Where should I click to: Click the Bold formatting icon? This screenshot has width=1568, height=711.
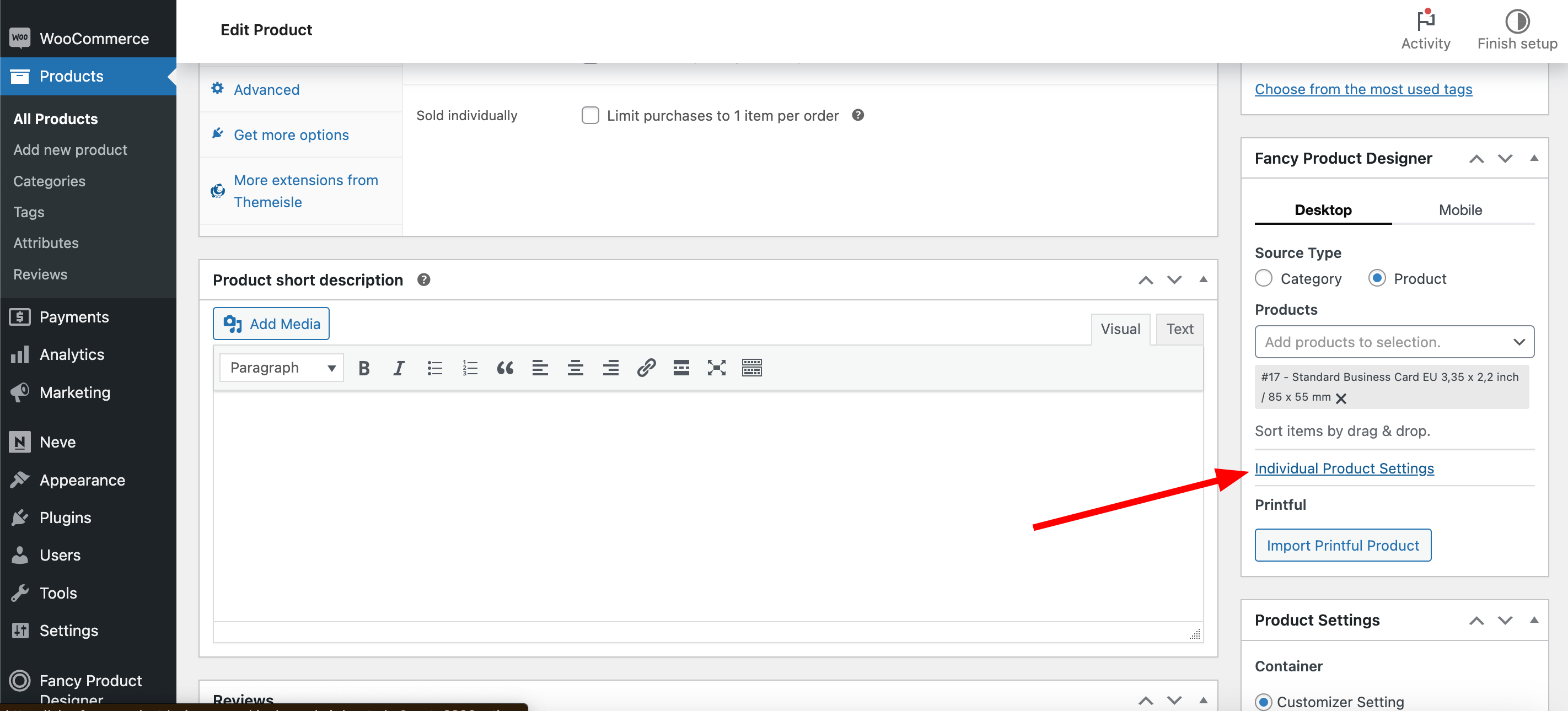[x=364, y=368]
